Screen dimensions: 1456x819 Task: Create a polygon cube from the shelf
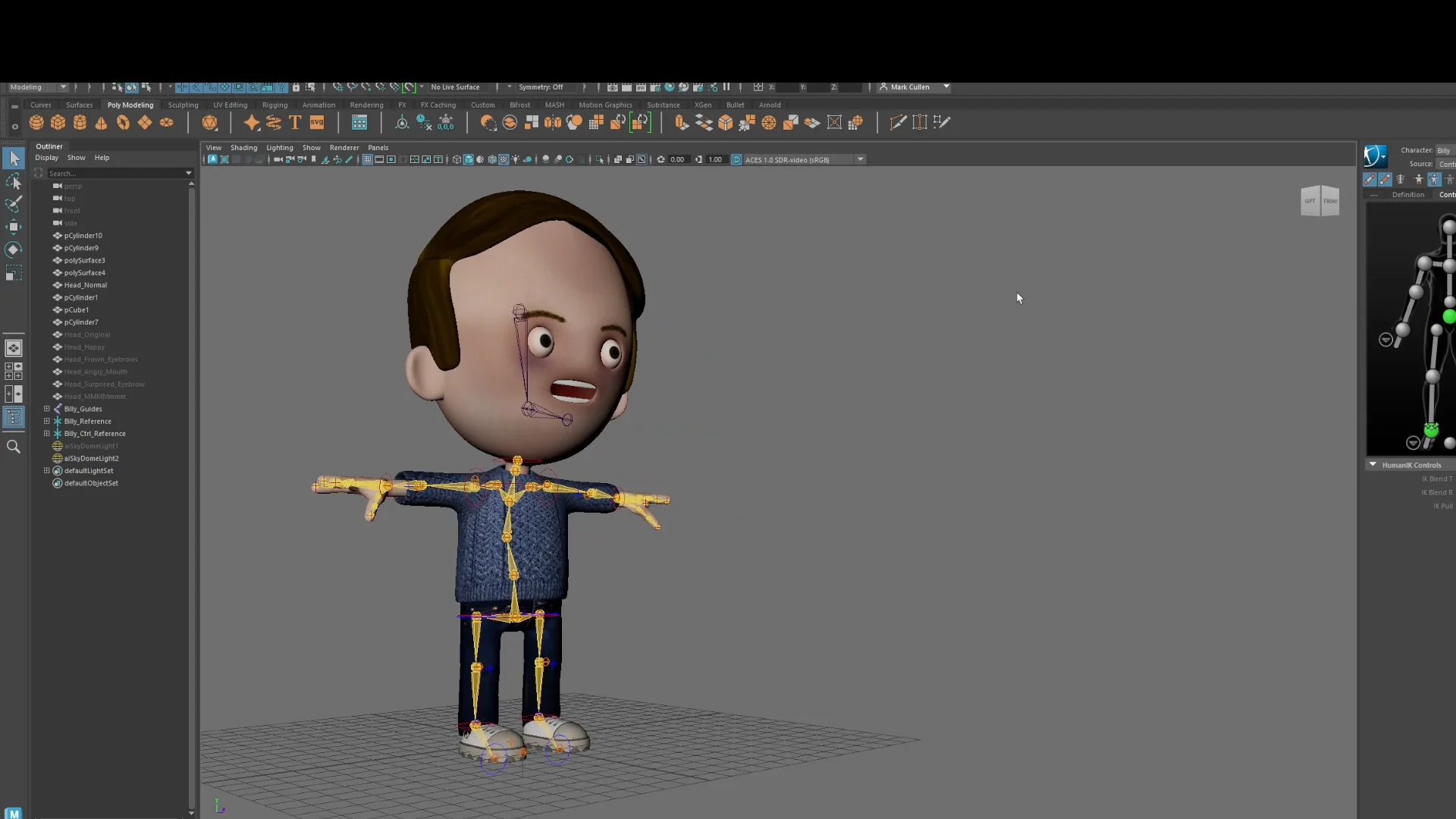pos(58,122)
